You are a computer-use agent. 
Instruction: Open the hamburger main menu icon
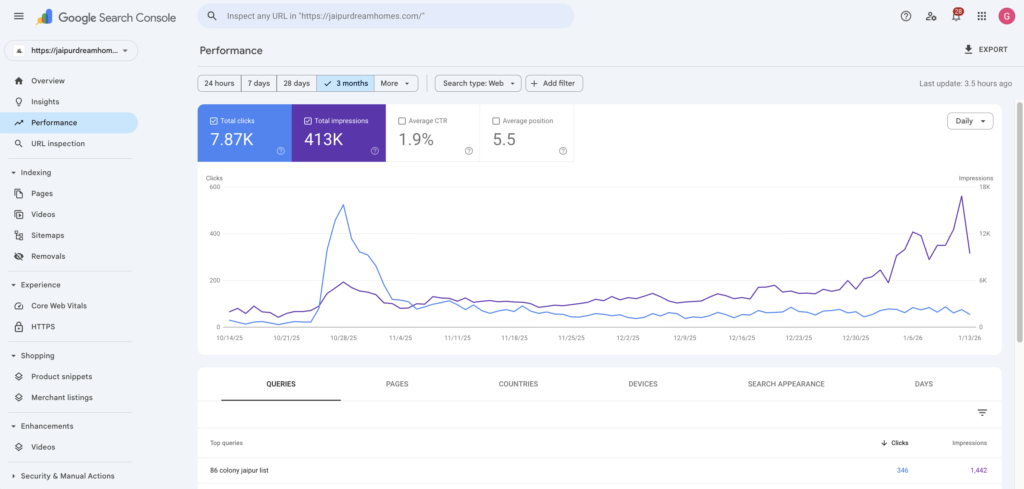click(19, 16)
